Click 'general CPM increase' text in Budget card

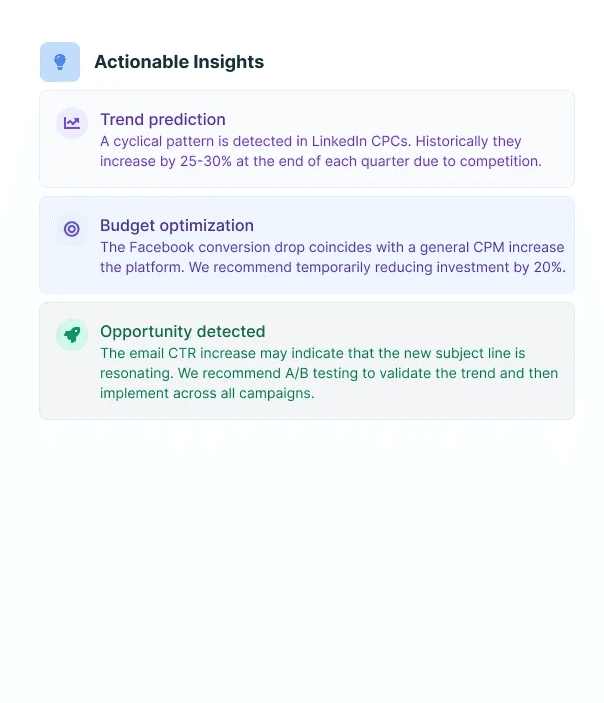[x=492, y=247]
